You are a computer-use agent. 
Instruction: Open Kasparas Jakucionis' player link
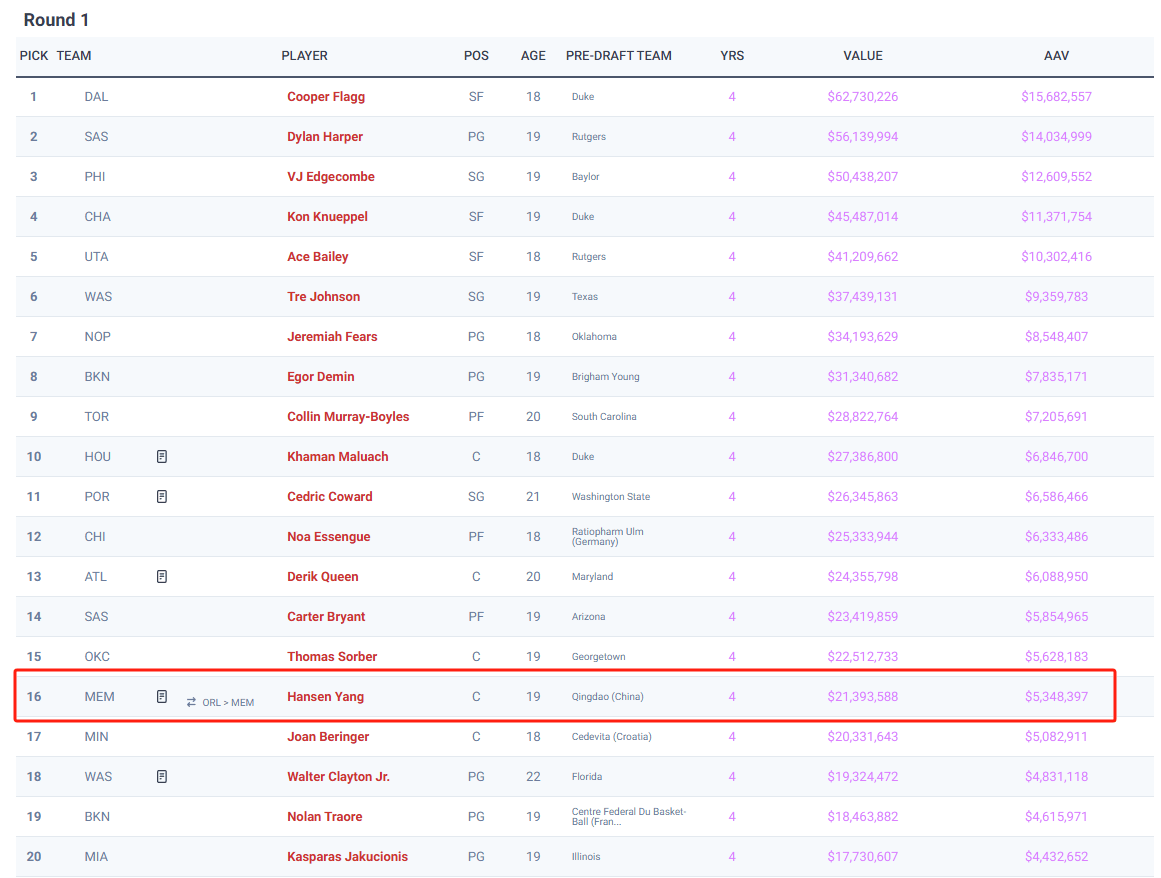point(347,857)
